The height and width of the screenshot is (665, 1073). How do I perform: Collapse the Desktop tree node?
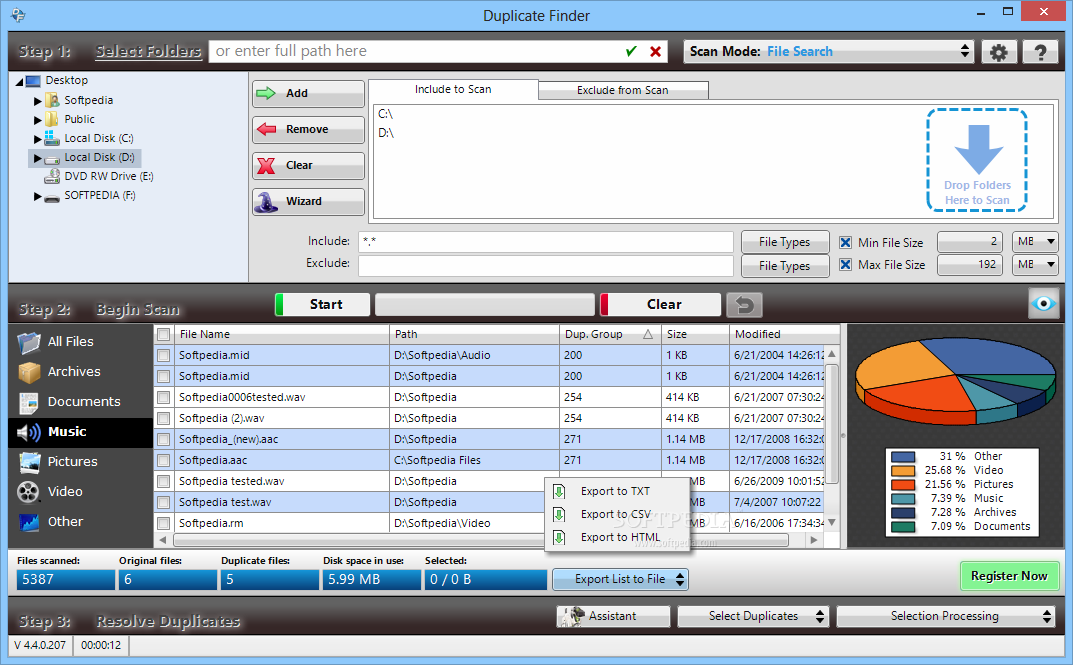19,82
